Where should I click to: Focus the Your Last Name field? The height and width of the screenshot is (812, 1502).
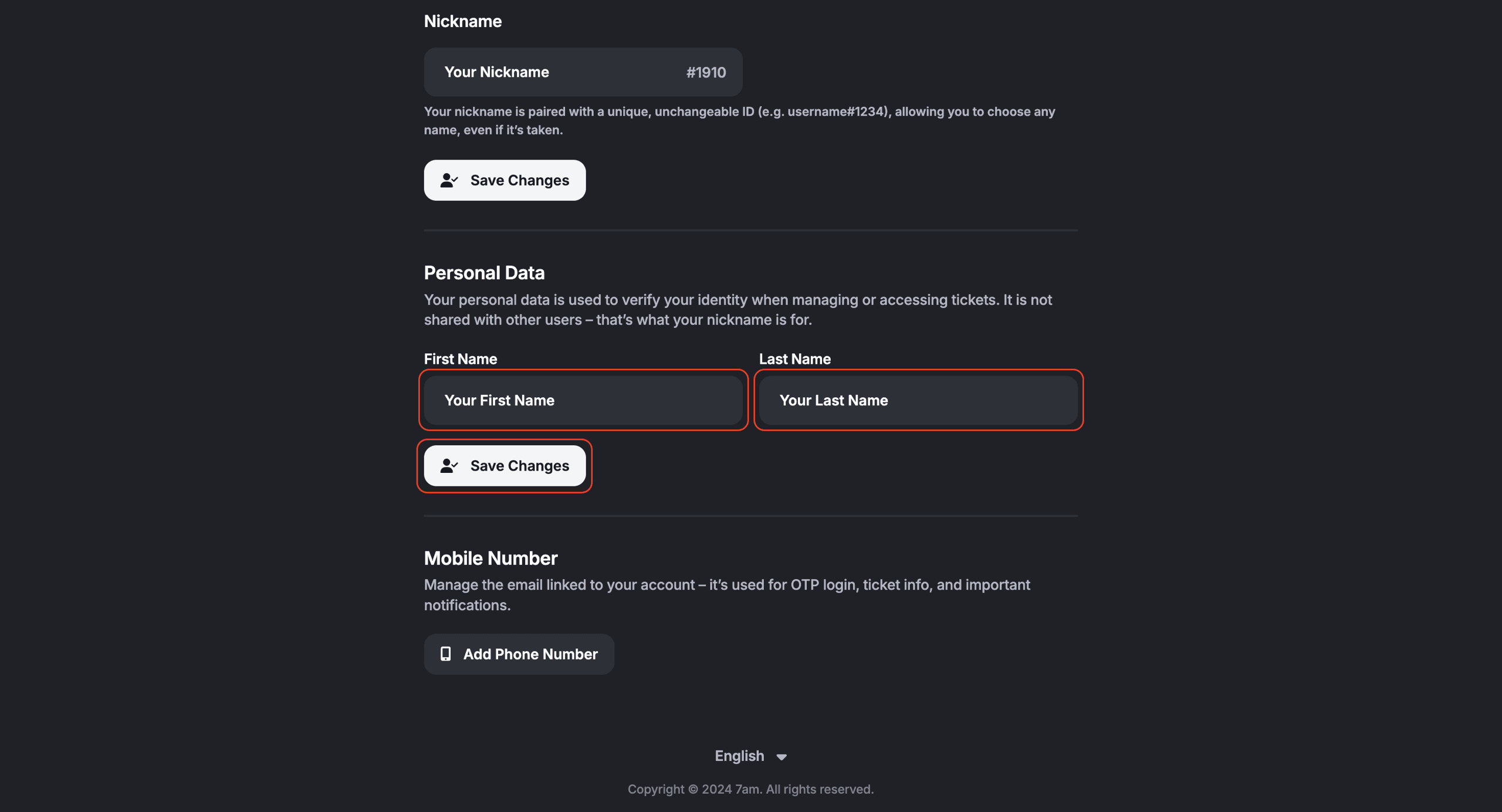pyautogui.click(x=918, y=401)
